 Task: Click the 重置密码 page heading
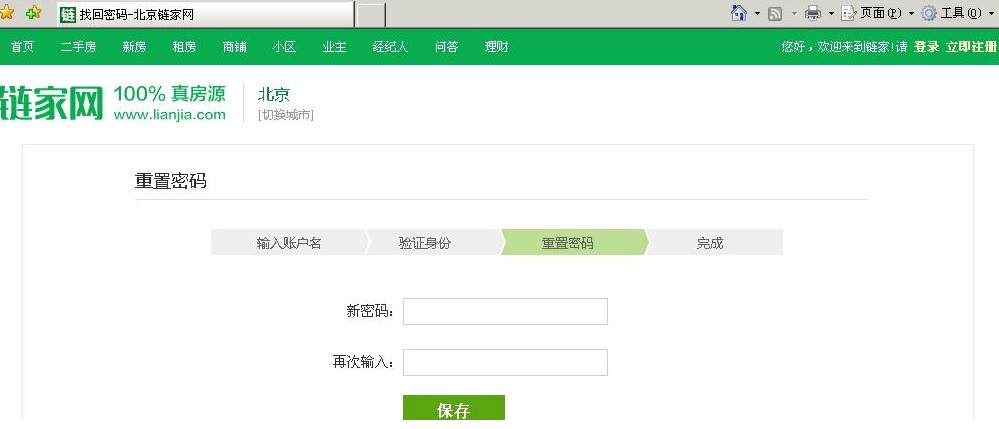(x=171, y=180)
